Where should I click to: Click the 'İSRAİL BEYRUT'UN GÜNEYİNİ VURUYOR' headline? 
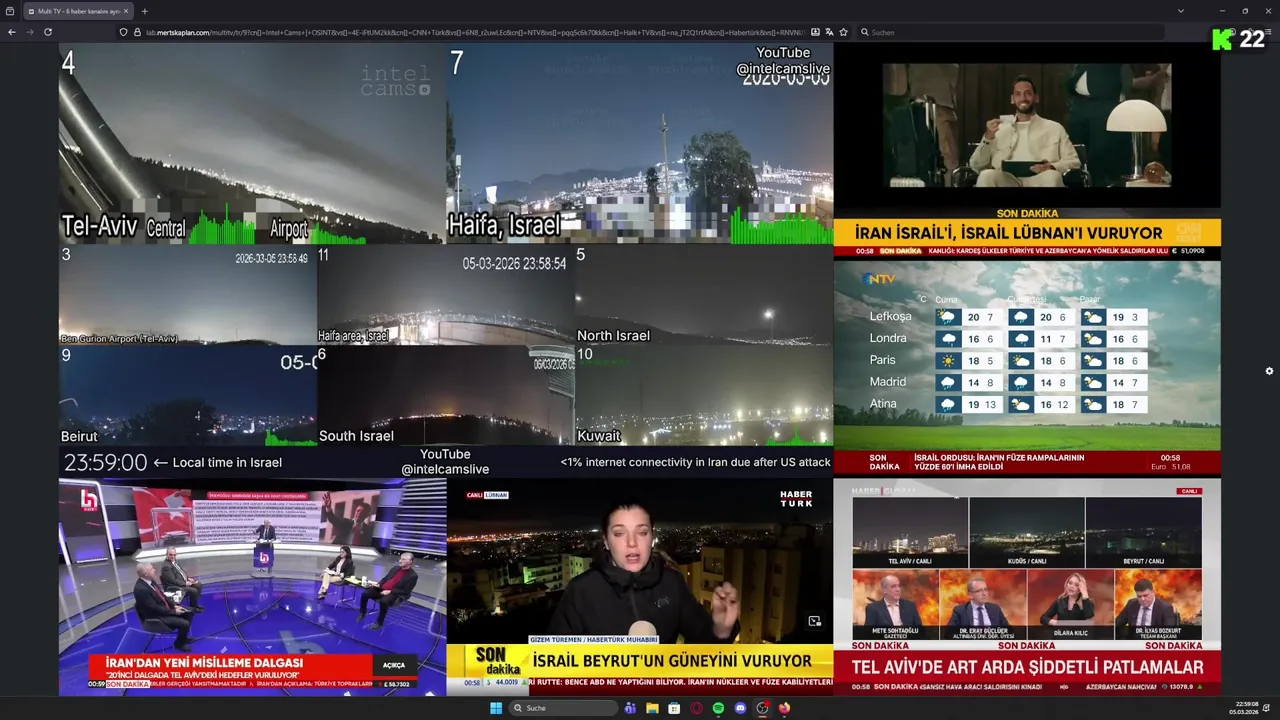pyautogui.click(x=672, y=661)
